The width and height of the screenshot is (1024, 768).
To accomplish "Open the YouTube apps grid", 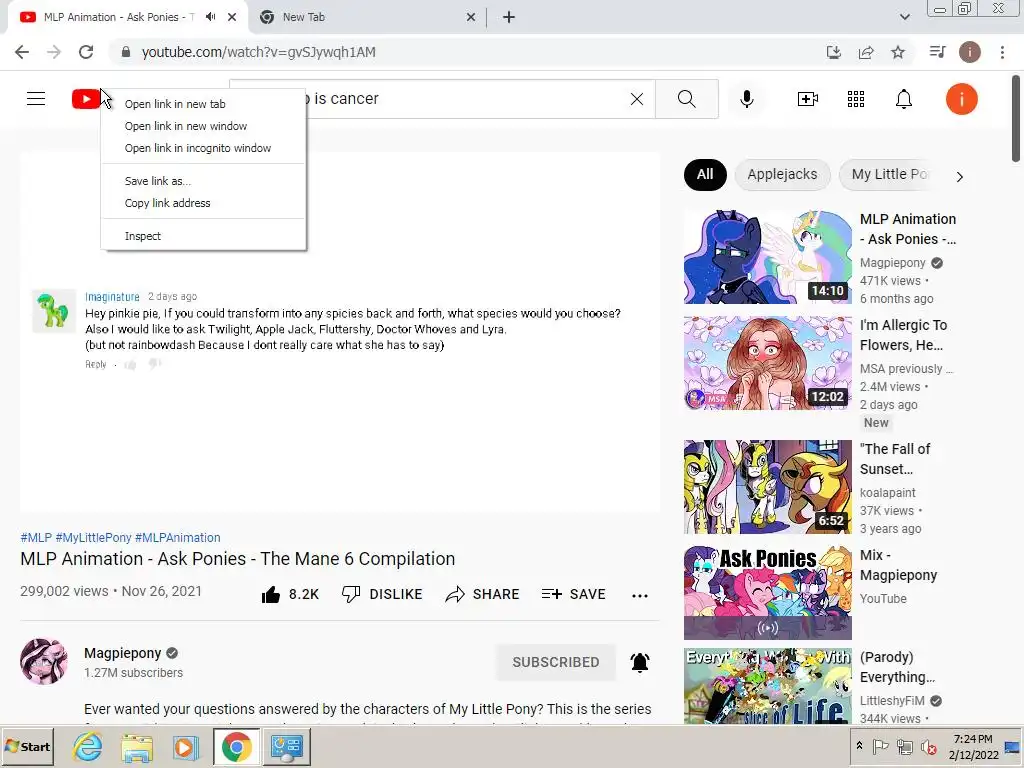I will (856, 99).
